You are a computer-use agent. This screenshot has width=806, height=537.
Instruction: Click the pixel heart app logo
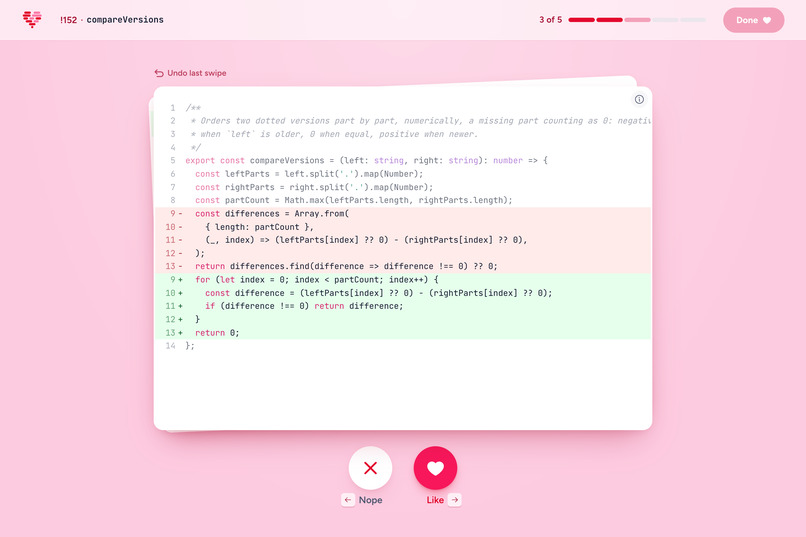coord(32,20)
